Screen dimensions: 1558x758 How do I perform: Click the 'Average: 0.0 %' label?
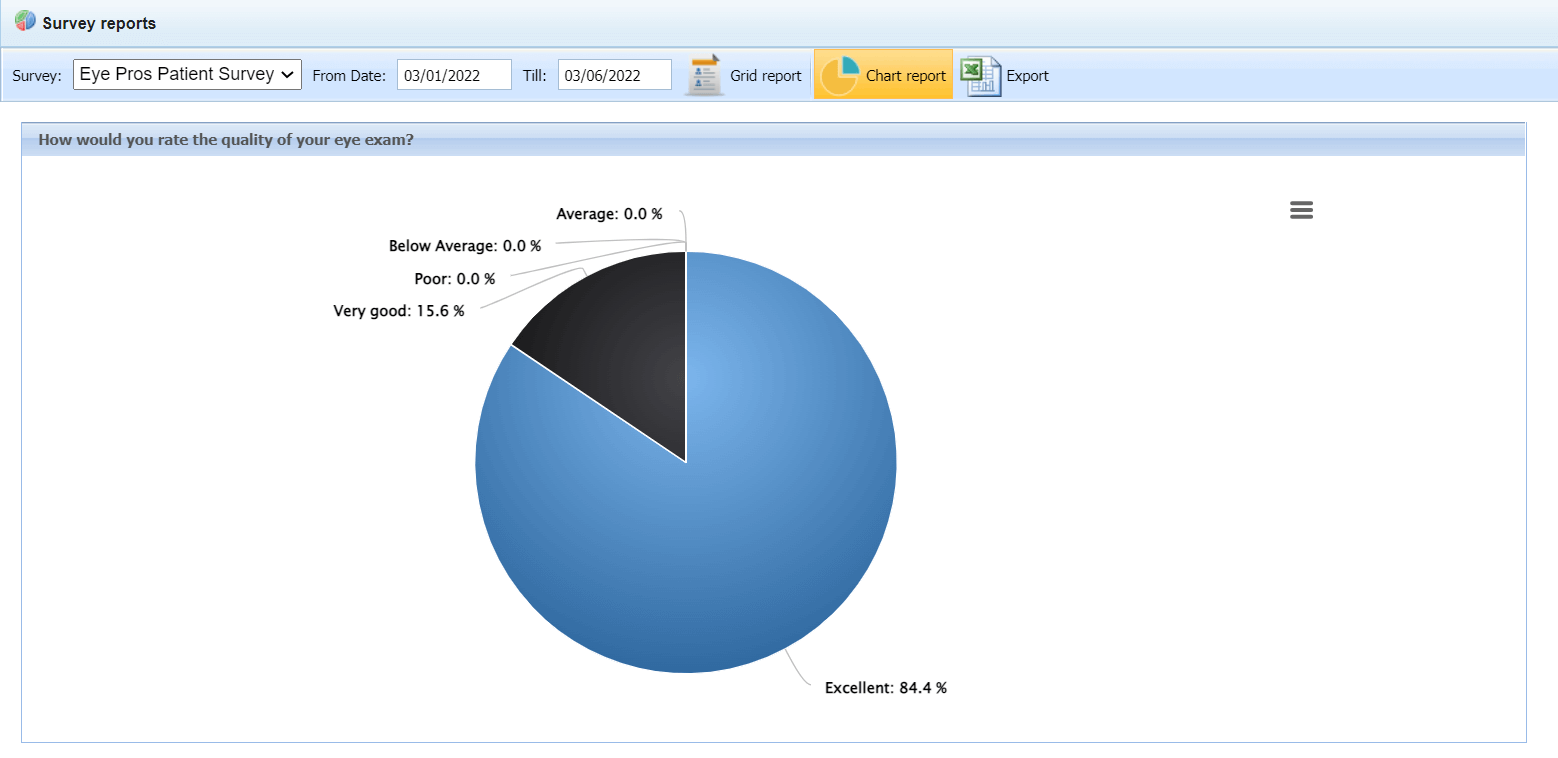pos(609,214)
